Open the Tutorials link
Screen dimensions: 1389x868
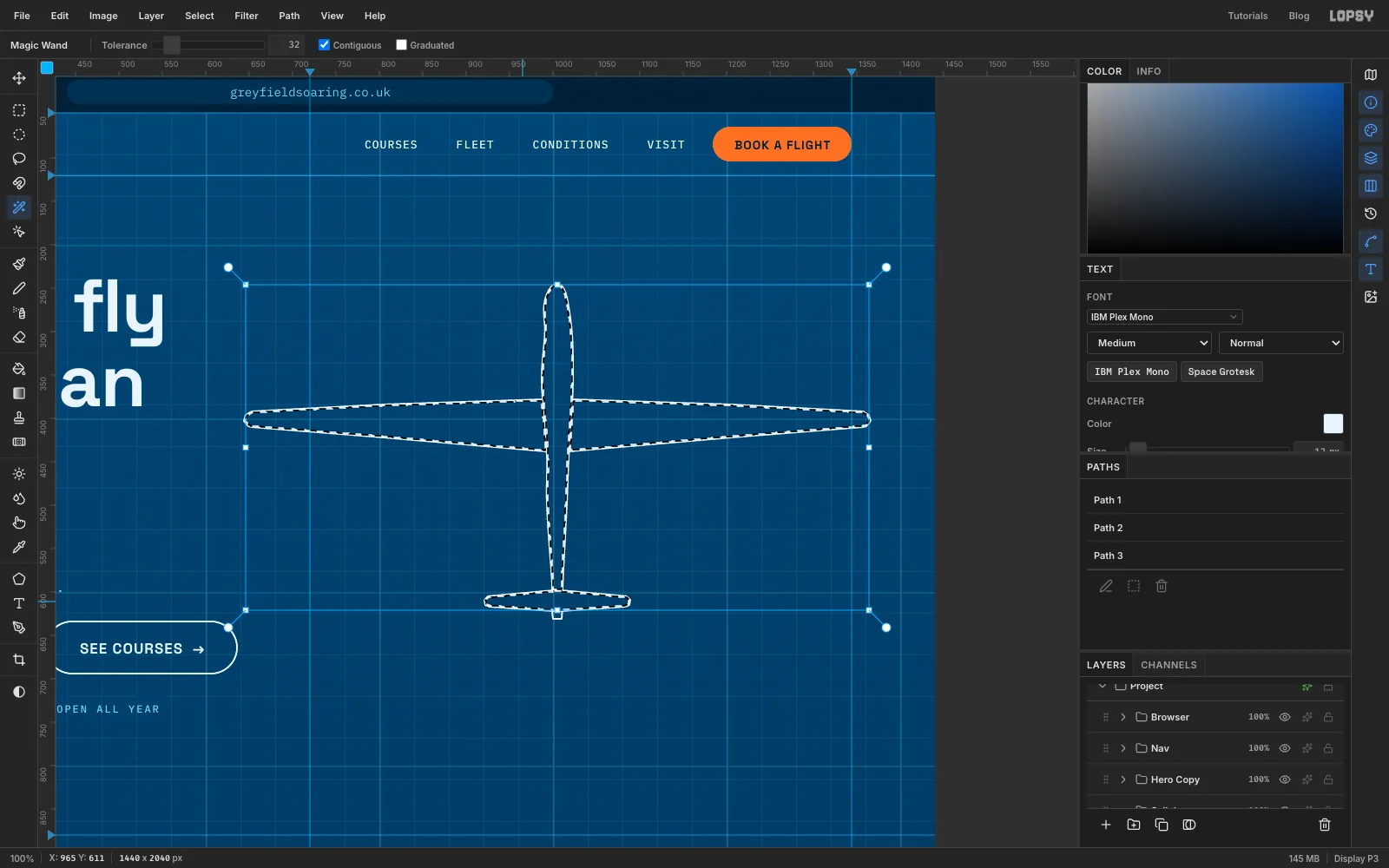(x=1247, y=16)
